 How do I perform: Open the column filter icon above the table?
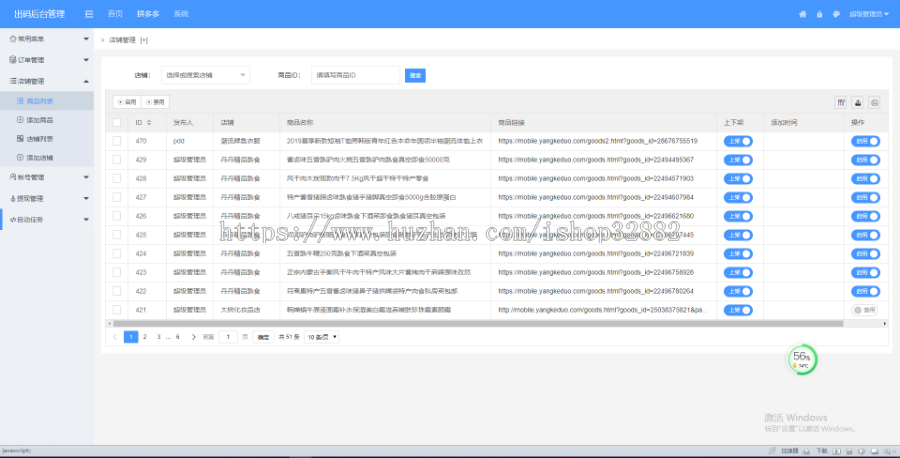pyautogui.click(x=841, y=102)
